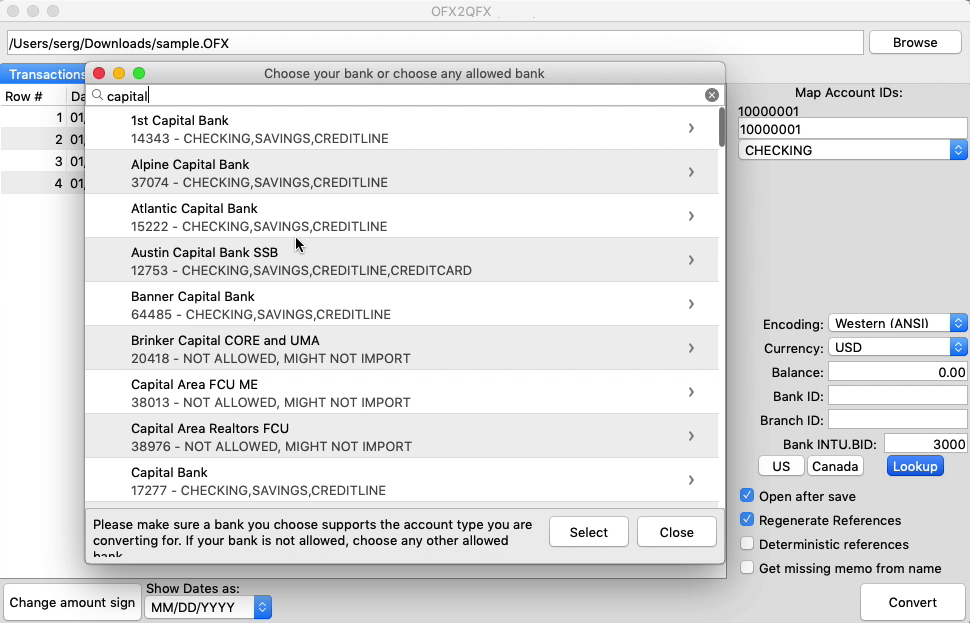Expand the Alpine Capital Bank chevron

point(691,172)
